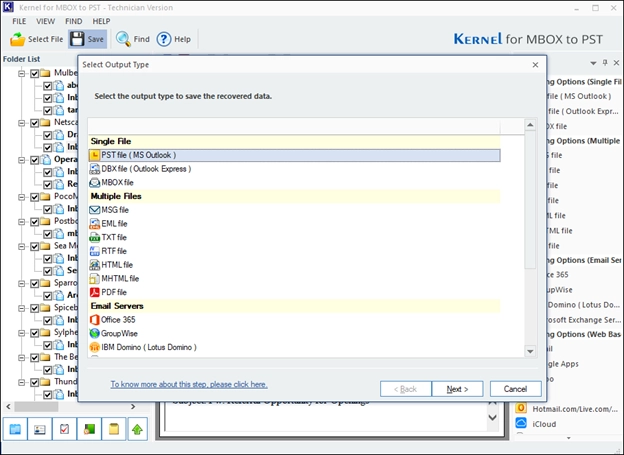Uncheck the Spiceb folder checkbox

(x=35, y=308)
